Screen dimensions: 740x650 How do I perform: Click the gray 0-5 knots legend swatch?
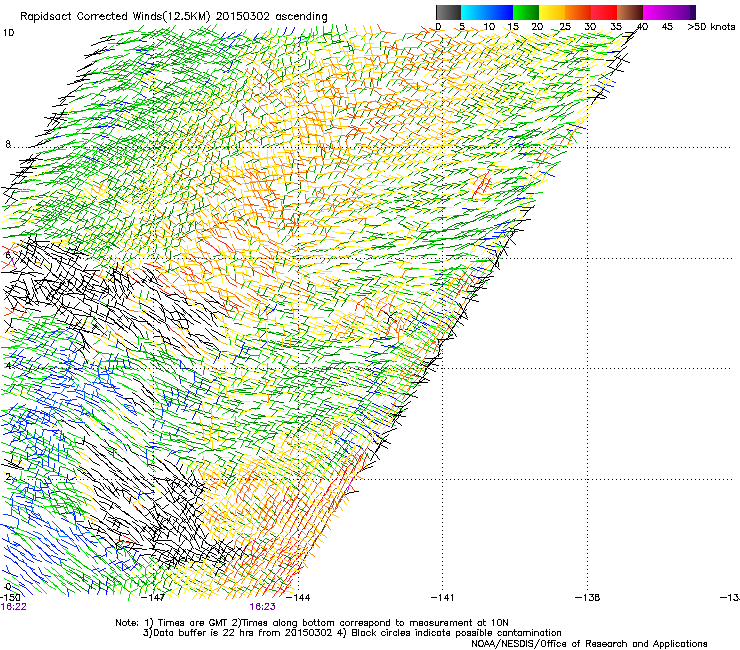(448, 12)
